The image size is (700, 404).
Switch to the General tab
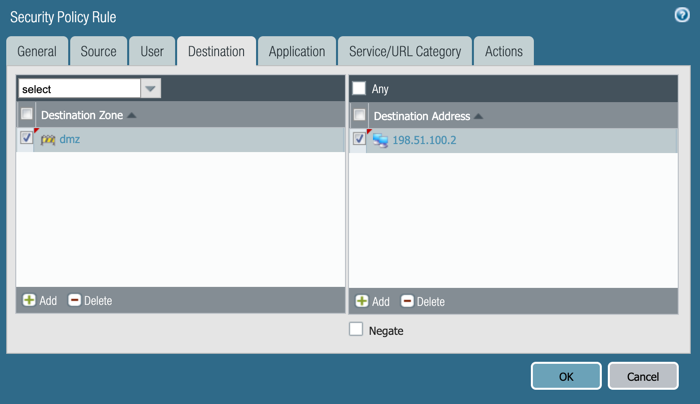click(37, 51)
